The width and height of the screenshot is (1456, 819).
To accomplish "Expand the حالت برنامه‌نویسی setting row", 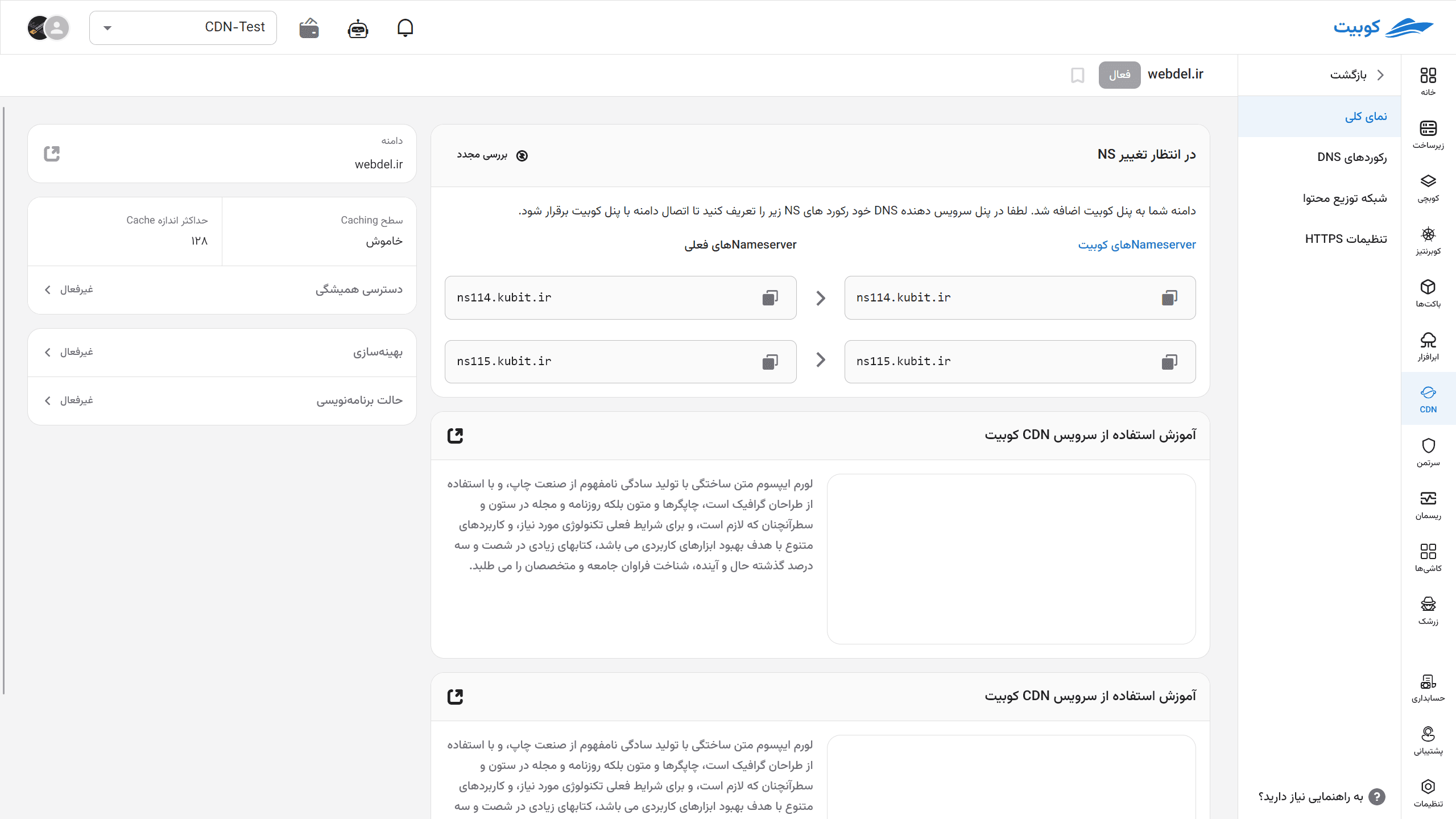I will [x=222, y=400].
